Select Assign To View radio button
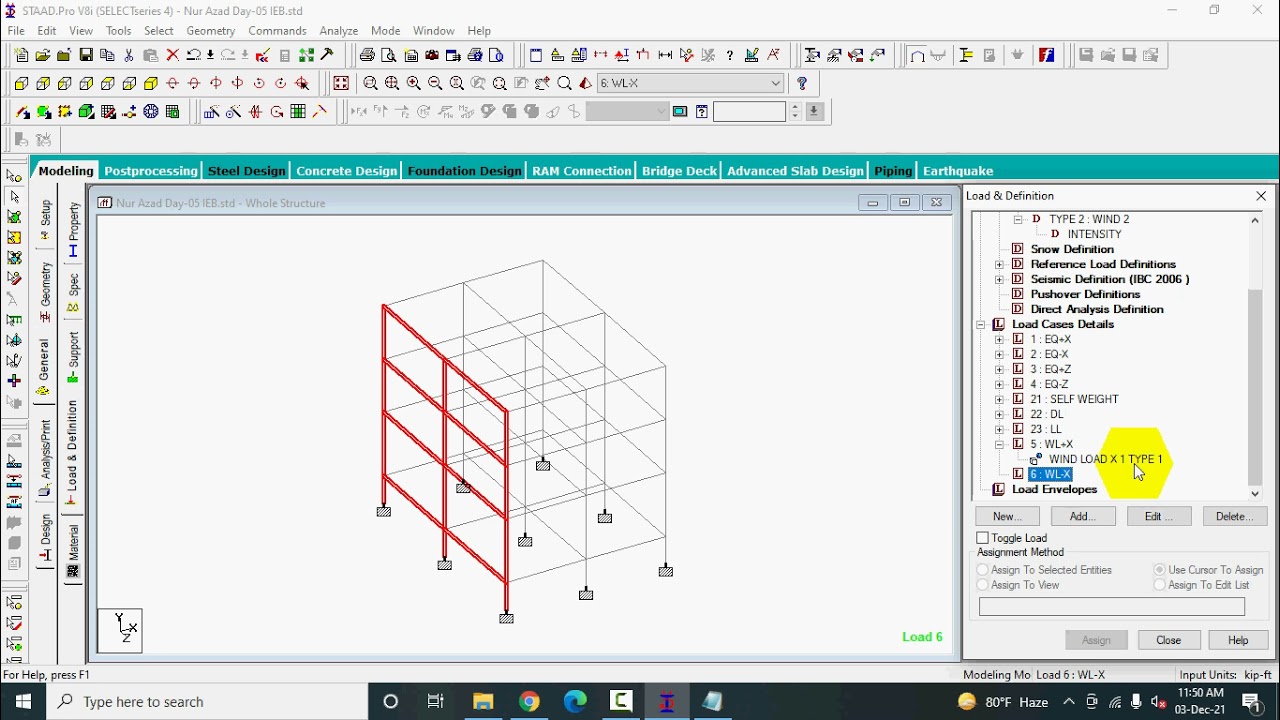Image resolution: width=1280 pixels, height=720 pixels. (x=983, y=585)
